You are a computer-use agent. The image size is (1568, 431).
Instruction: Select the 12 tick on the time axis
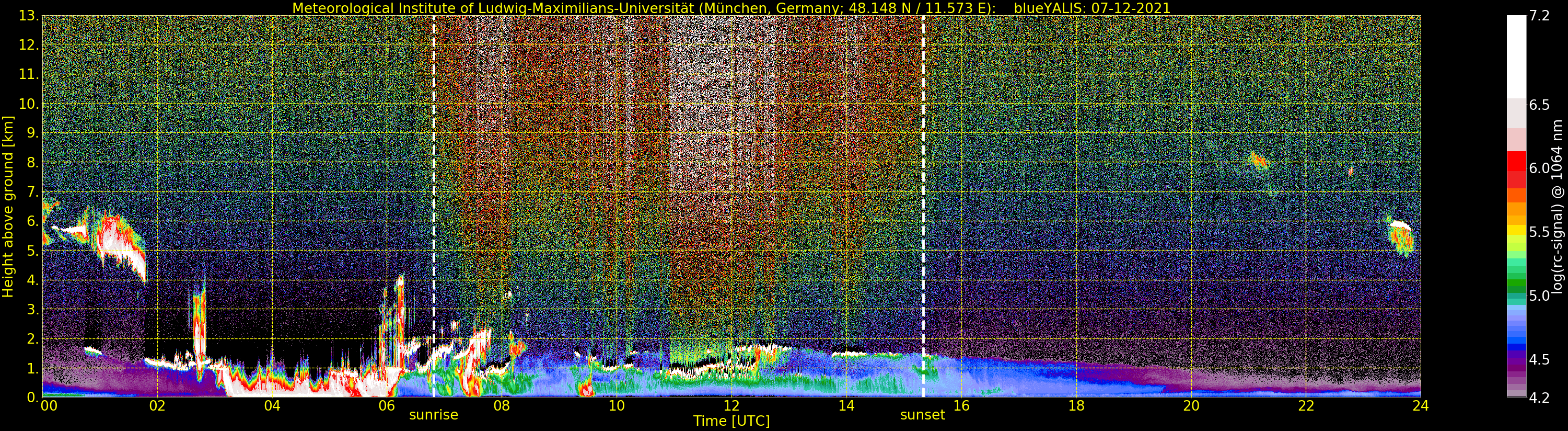click(731, 405)
